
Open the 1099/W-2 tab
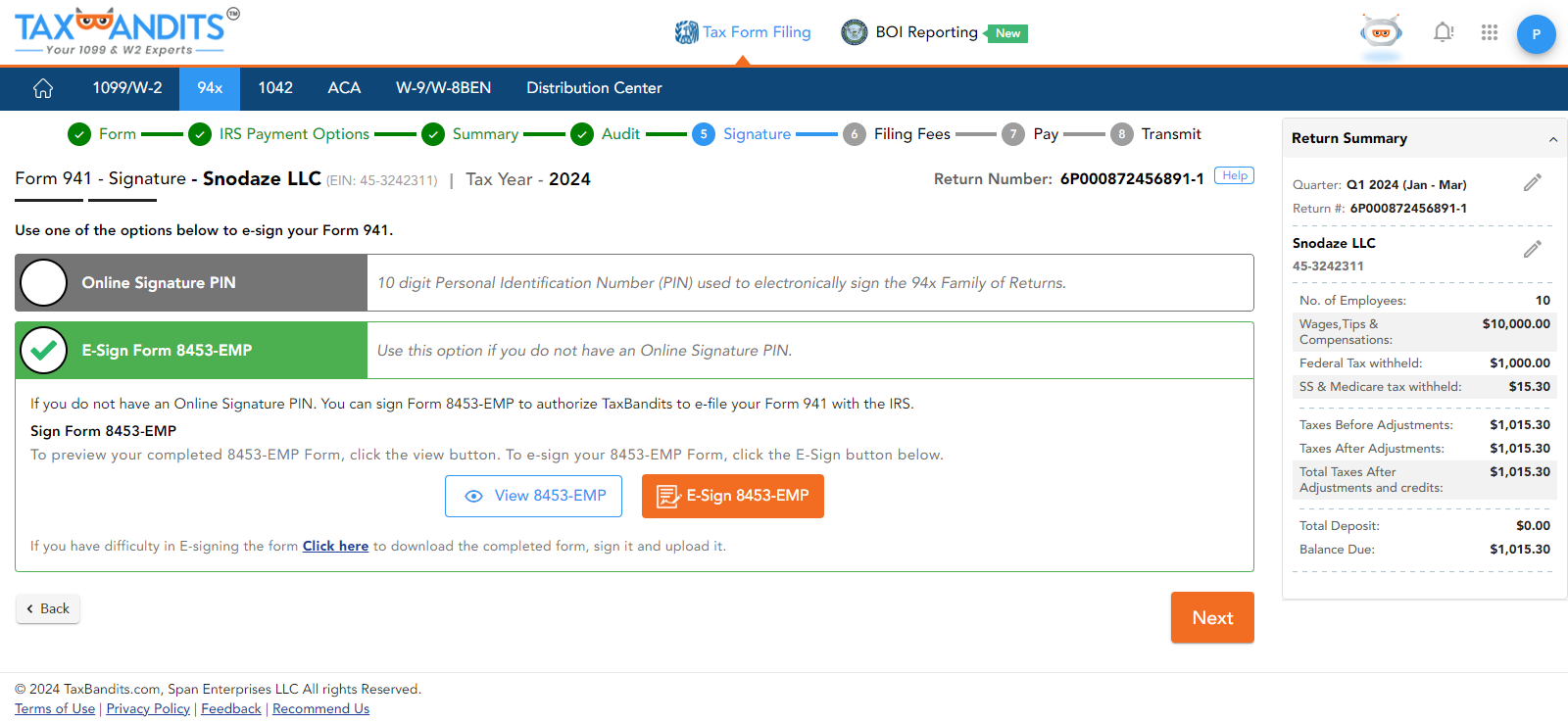[x=127, y=88]
